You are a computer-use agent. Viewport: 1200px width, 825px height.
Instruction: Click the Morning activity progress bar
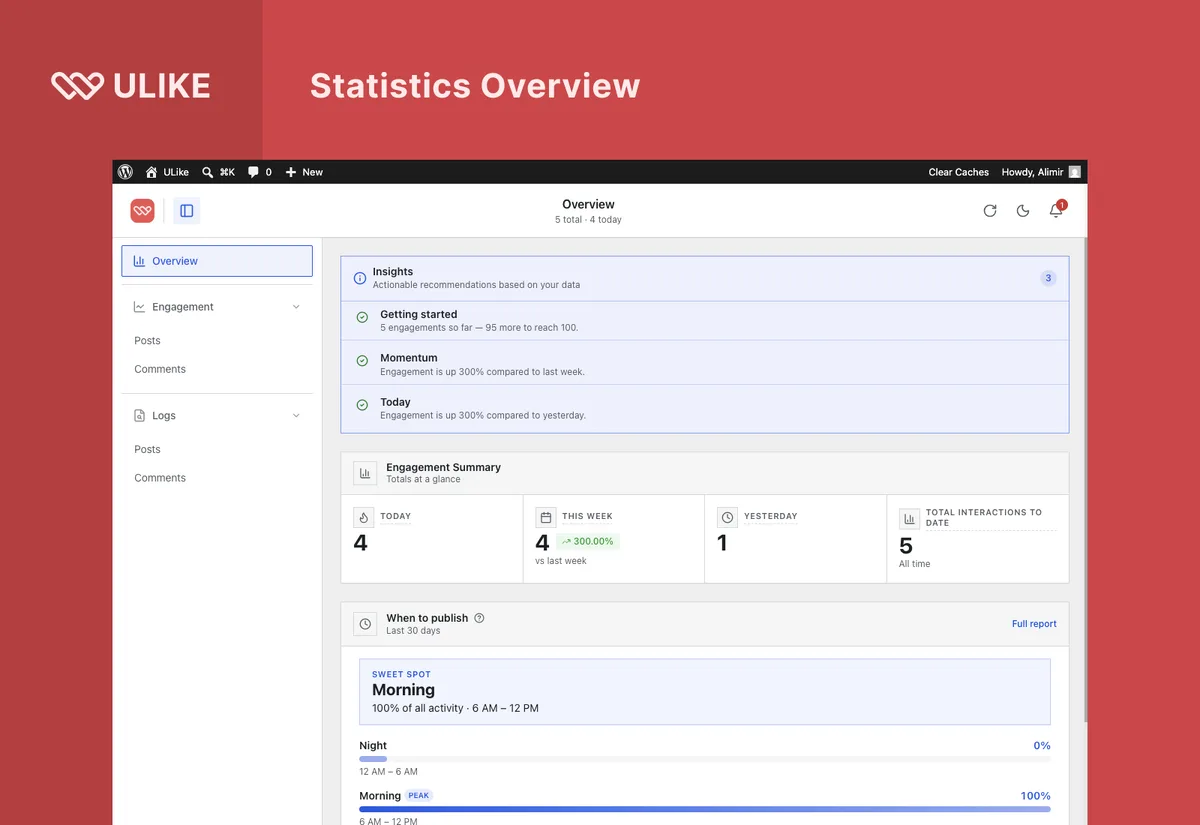point(705,809)
